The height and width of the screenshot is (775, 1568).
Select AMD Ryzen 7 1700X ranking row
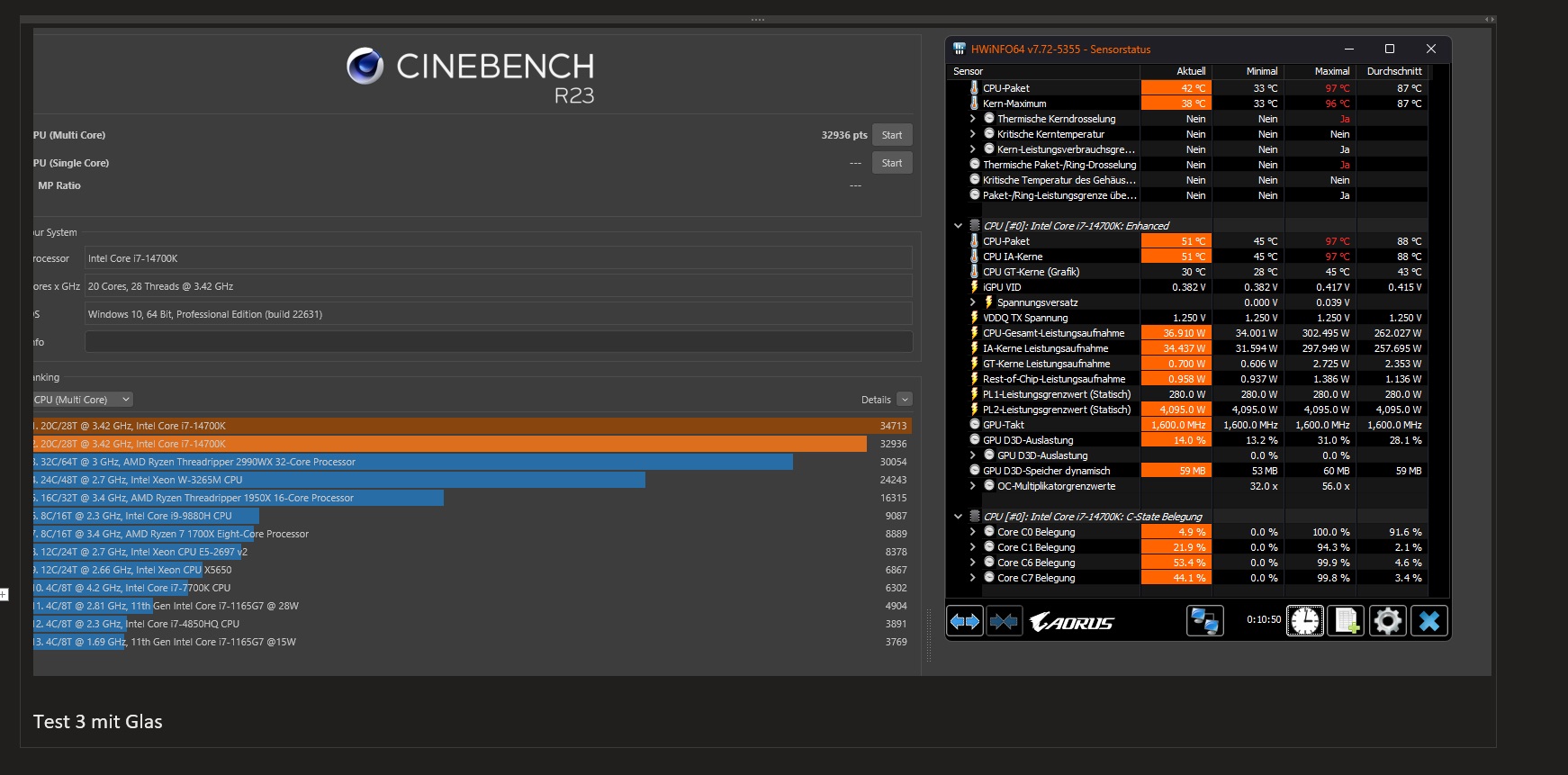coord(473,534)
